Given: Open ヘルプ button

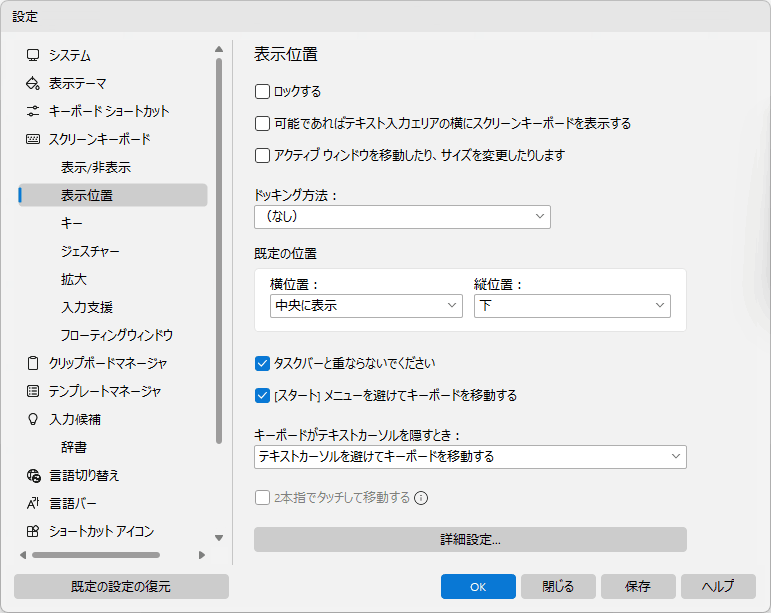Looking at the screenshot, I should coord(718,586).
